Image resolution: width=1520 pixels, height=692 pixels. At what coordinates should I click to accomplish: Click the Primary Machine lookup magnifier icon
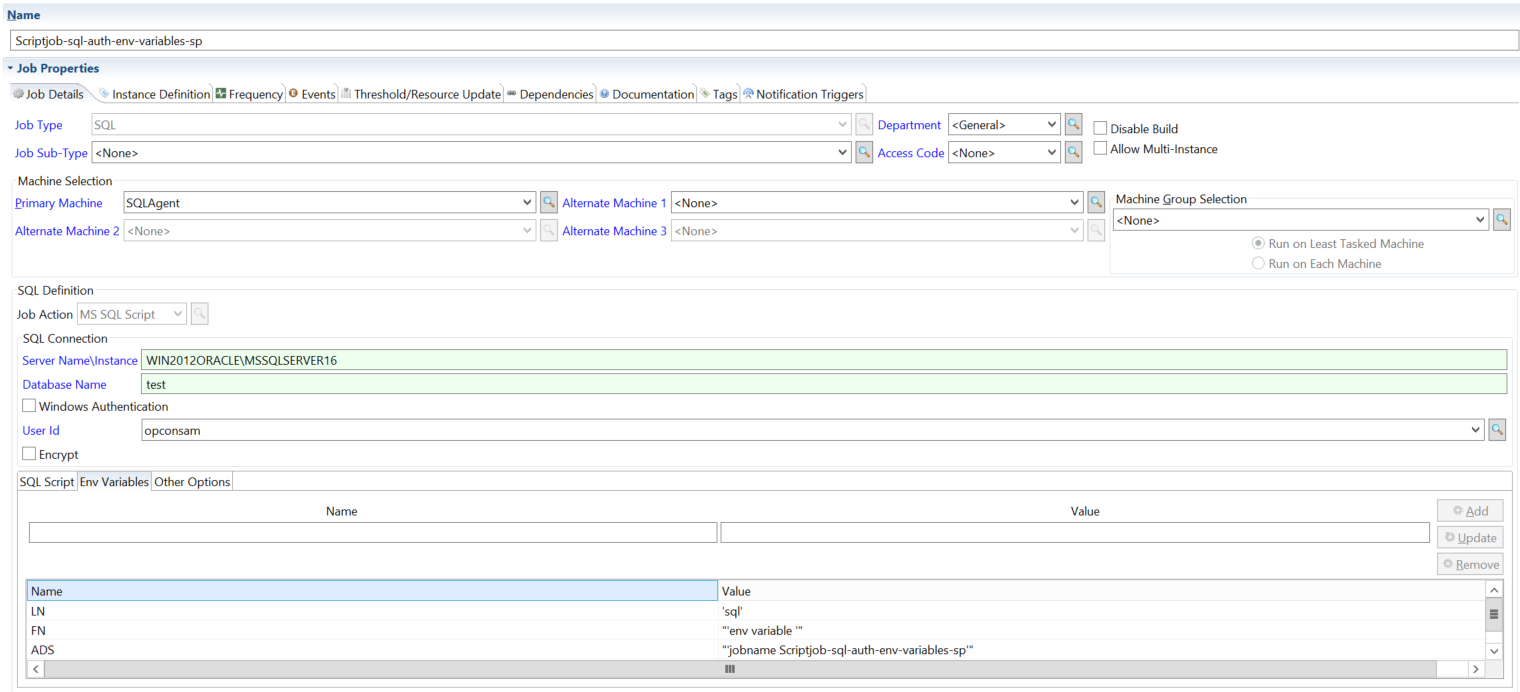tap(549, 202)
